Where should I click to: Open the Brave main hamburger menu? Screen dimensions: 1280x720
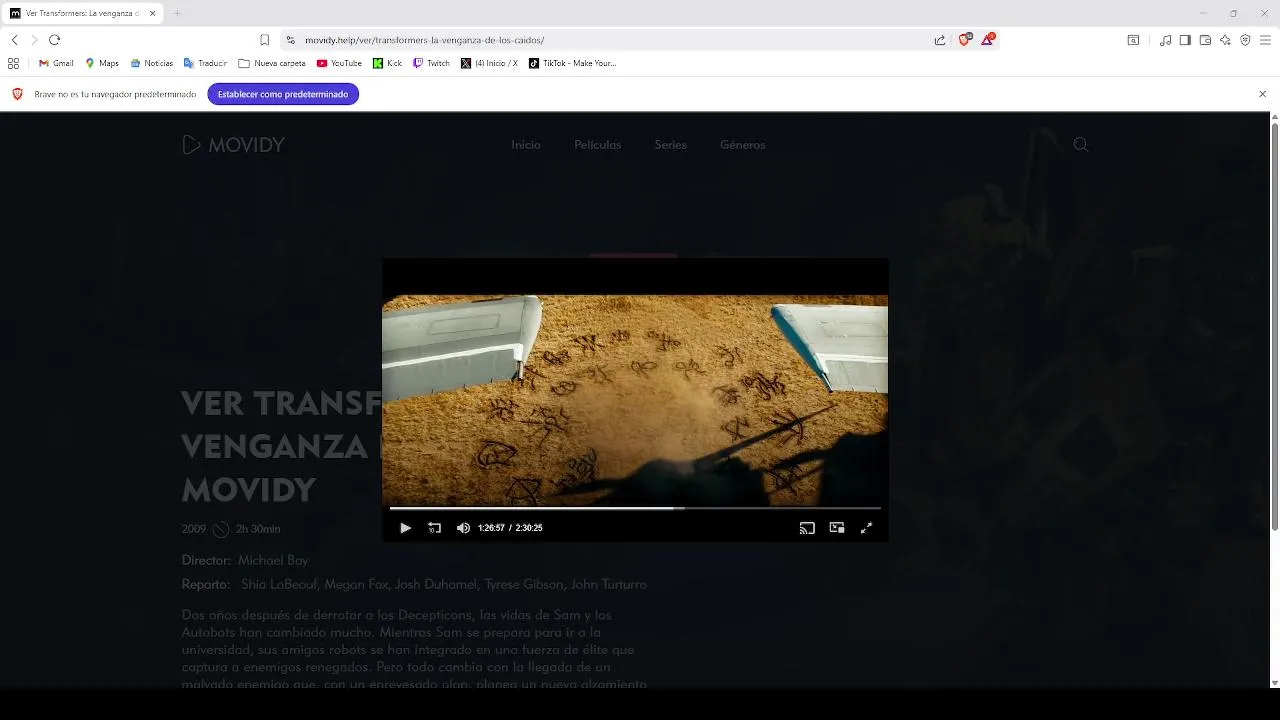1265,40
